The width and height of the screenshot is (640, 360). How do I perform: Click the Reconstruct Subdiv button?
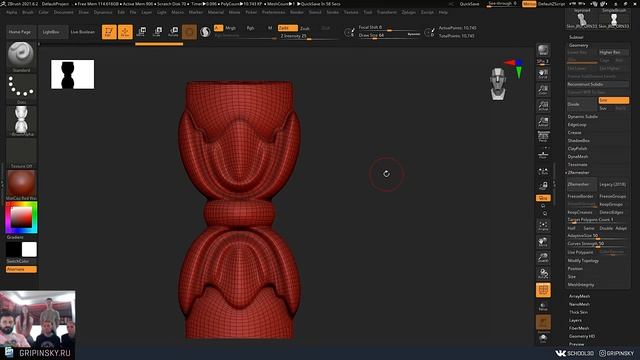598,84
